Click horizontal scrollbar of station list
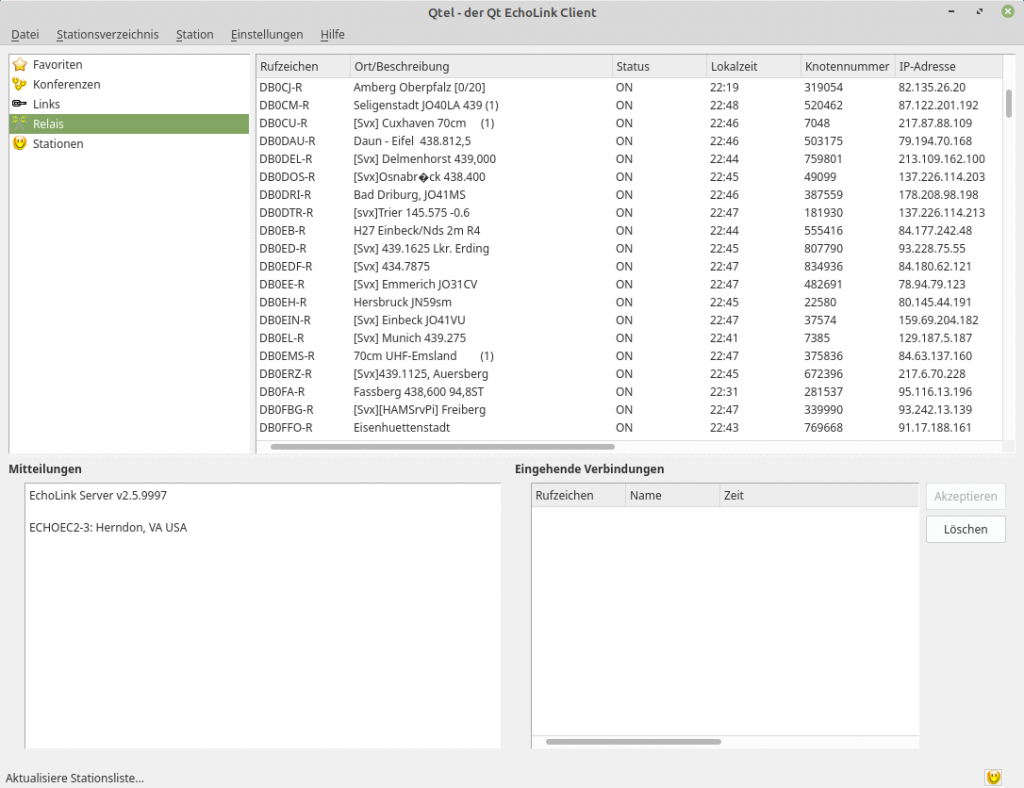Screen dimensions: 1024x788 pos(442,447)
